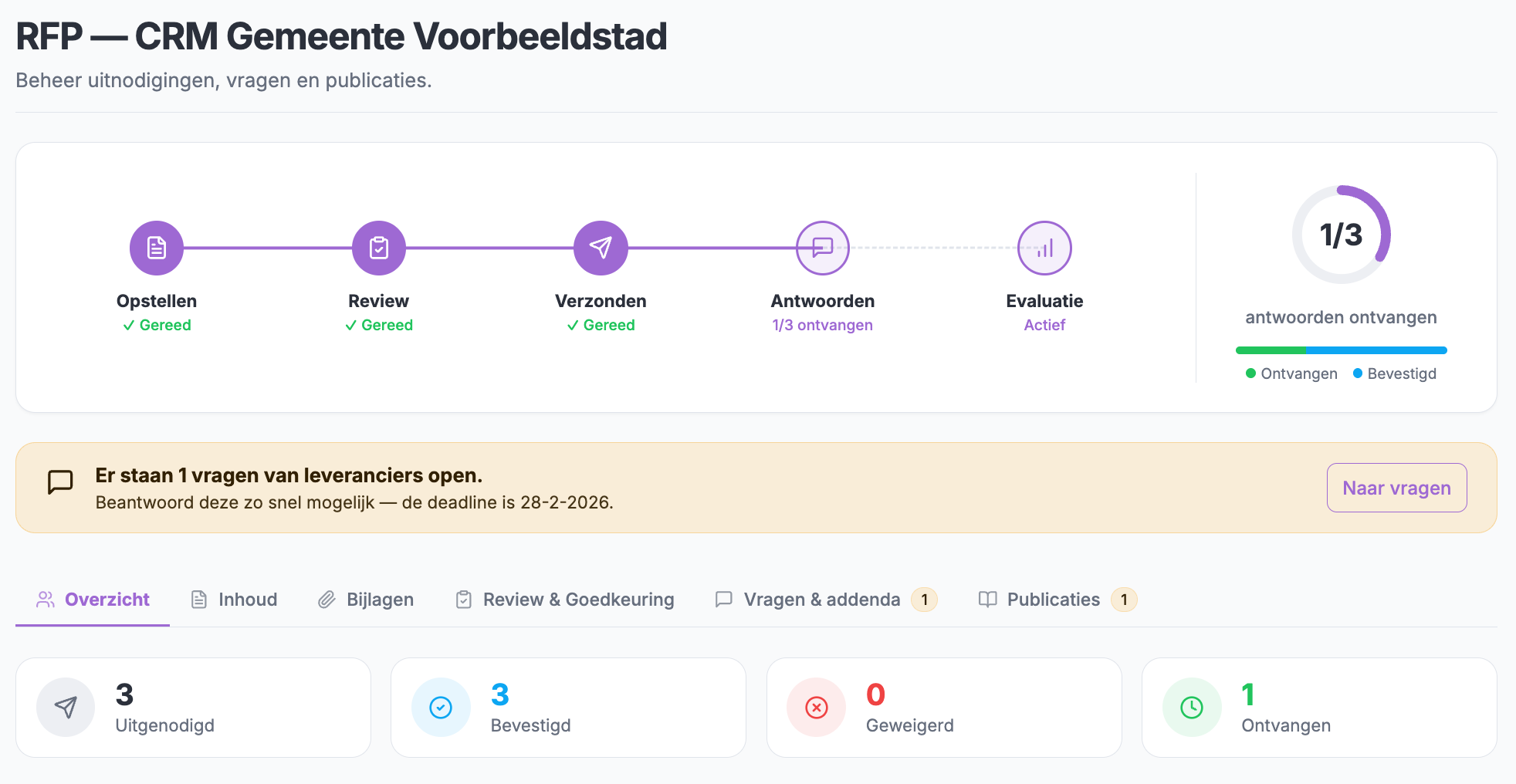Open the Review & Goedkeuring tab
The height and width of the screenshot is (784, 1516).
click(564, 600)
